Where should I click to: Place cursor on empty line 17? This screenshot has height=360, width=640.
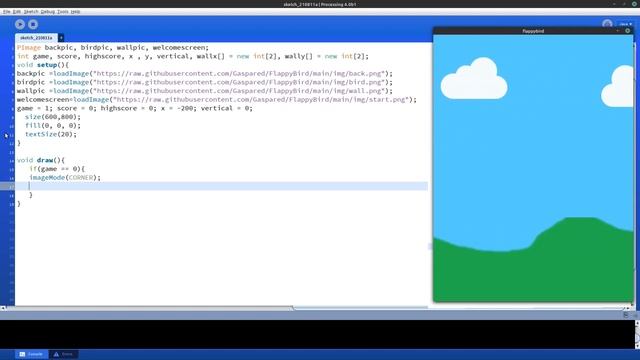pyautogui.click(x=222, y=186)
